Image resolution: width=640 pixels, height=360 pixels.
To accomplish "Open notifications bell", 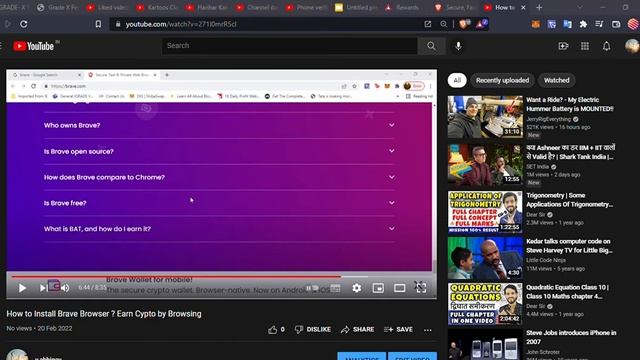I will point(607,46).
